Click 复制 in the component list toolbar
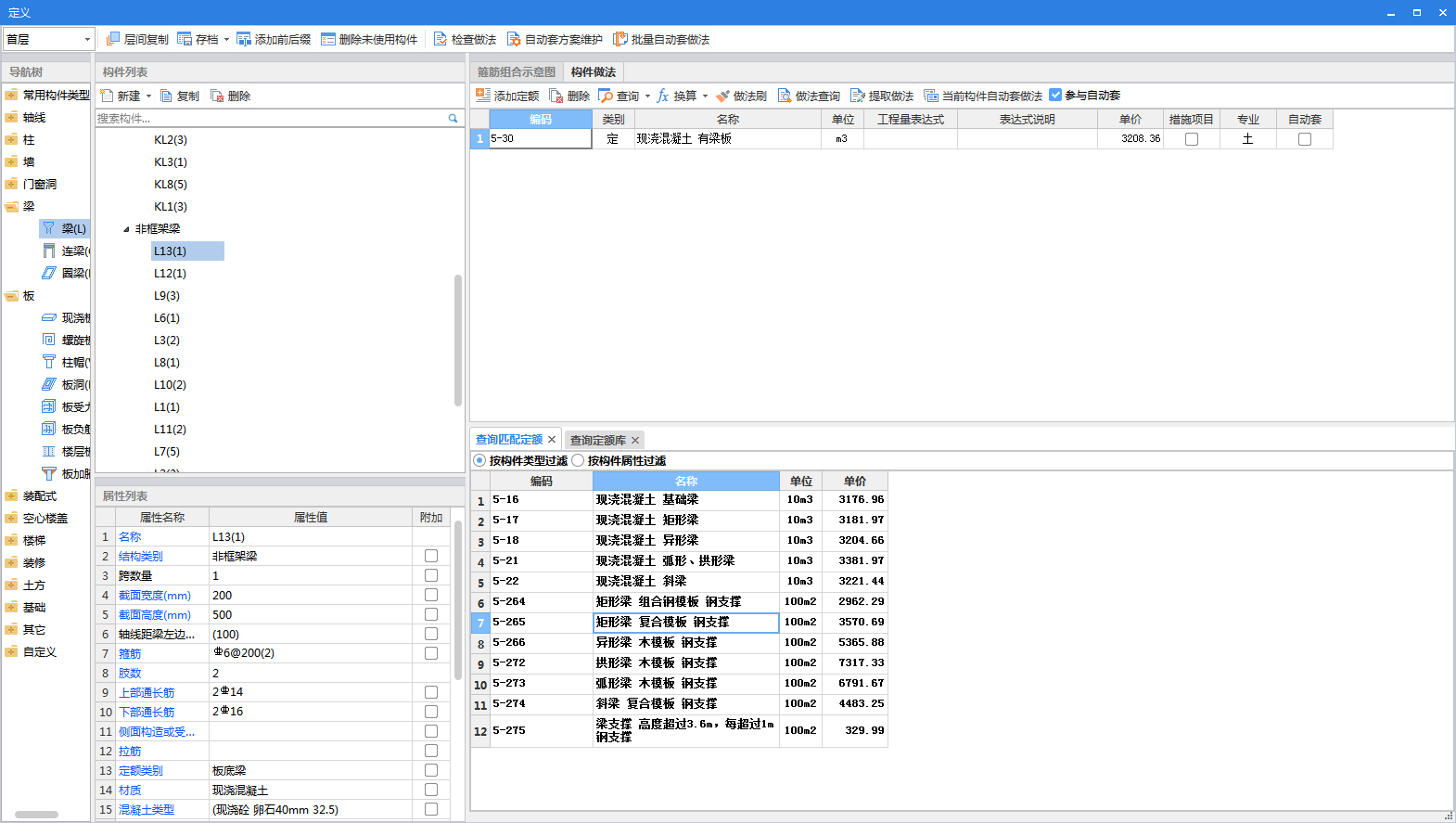1456x823 pixels. click(x=180, y=96)
